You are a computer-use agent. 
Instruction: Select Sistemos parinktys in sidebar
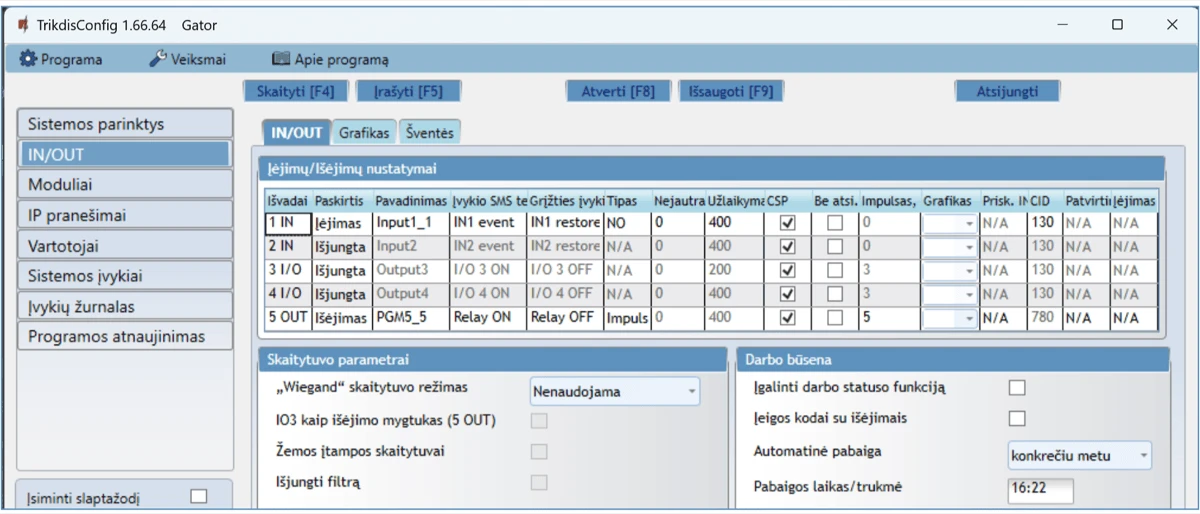tap(125, 124)
